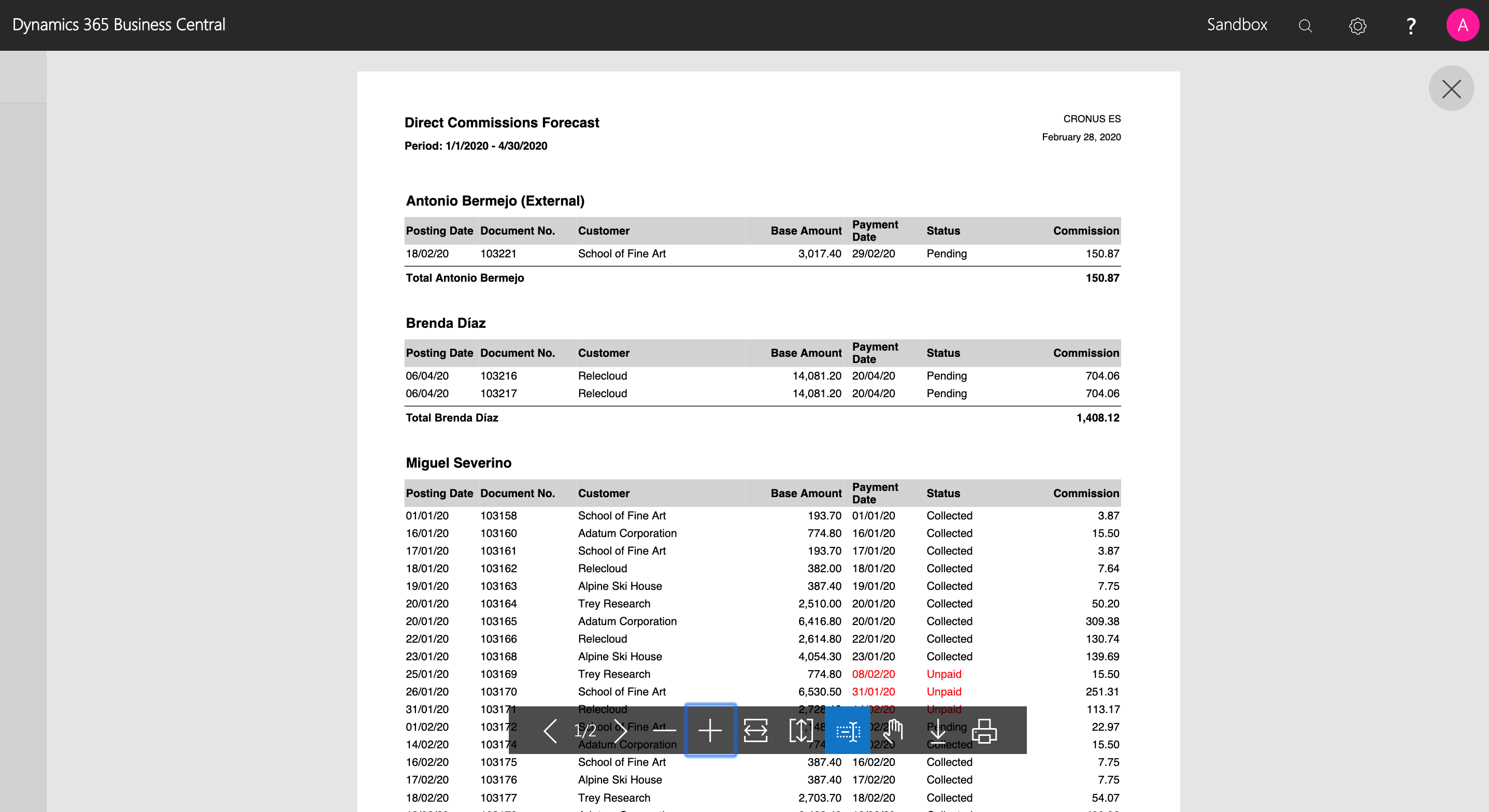Image resolution: width=1489 pixels, height=812 pixels.
Task: Click the Commission header in Miguel Severino table
Action: click(1085, 493)
